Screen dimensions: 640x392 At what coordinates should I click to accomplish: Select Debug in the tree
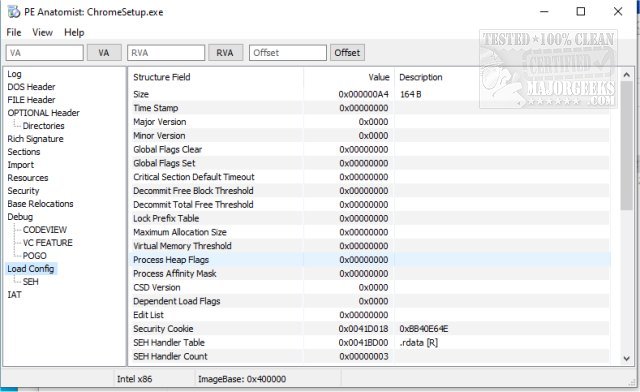(20, 217)
